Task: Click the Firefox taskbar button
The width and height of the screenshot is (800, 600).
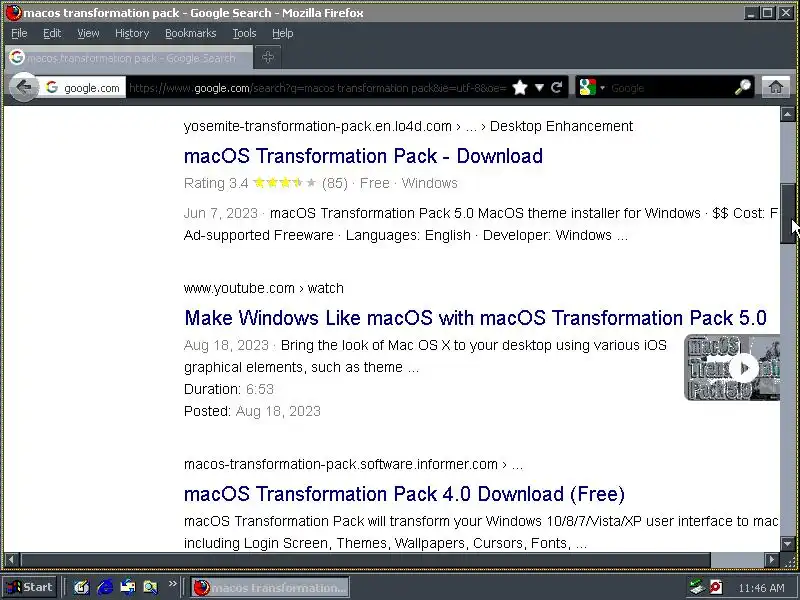Action: (x=270, y=587)
